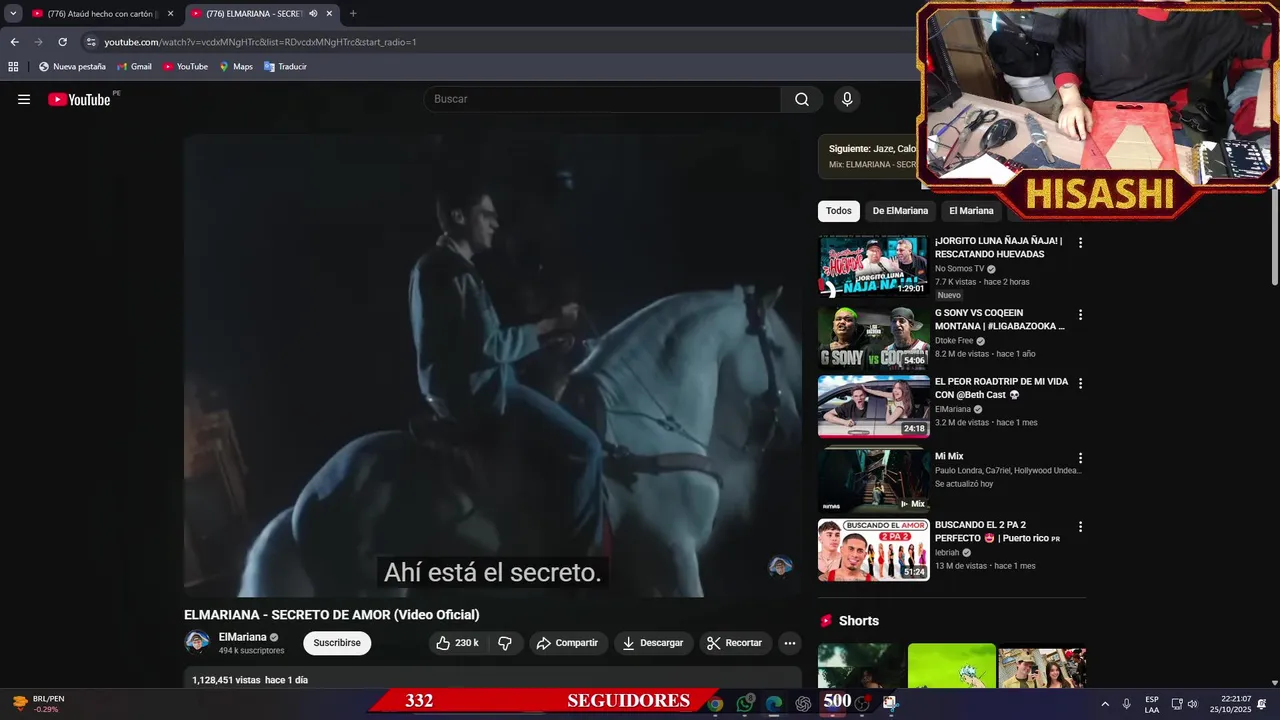Open Nueva pestaña bookmark

72,67
